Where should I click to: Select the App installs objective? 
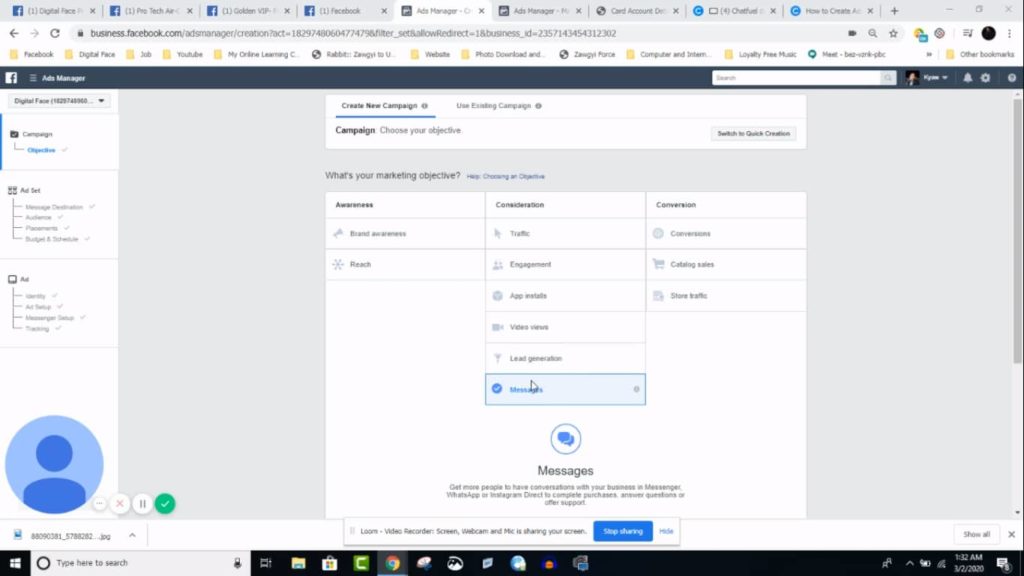[565, 296]
